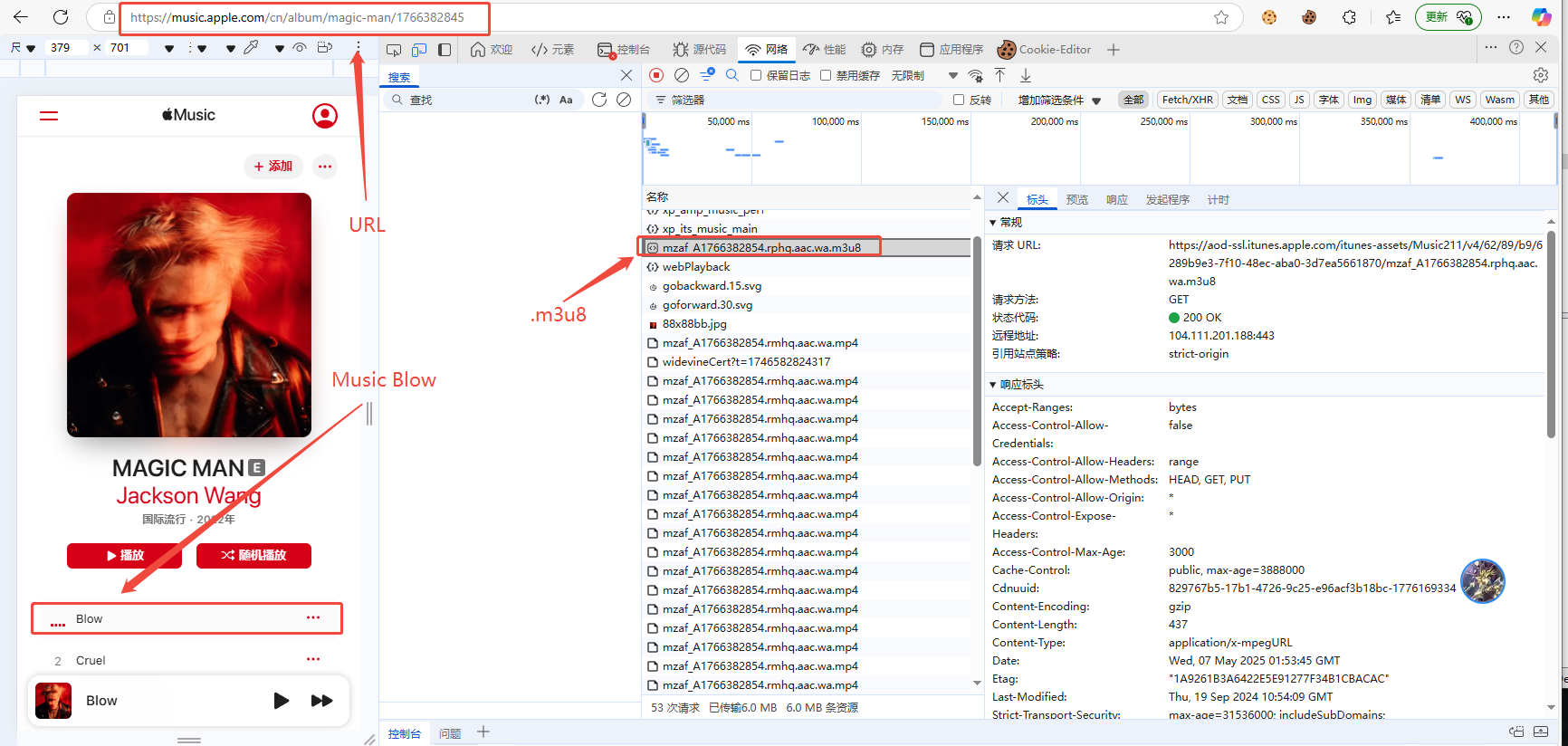Click the Shuffle play button
The image size is (1568, 746).
click(253, 556)
